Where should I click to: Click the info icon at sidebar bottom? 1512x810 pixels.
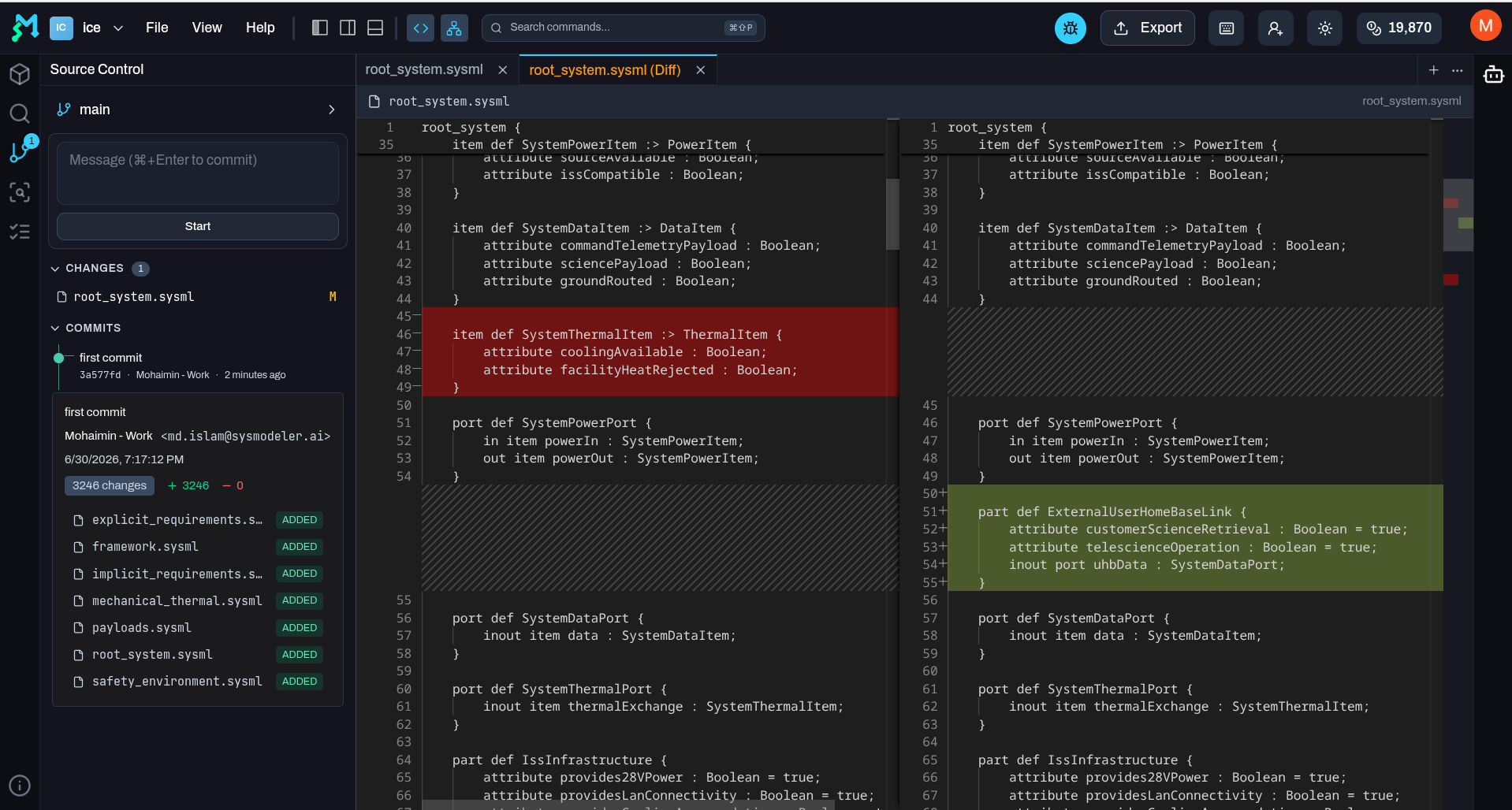[x=20, y=786]
